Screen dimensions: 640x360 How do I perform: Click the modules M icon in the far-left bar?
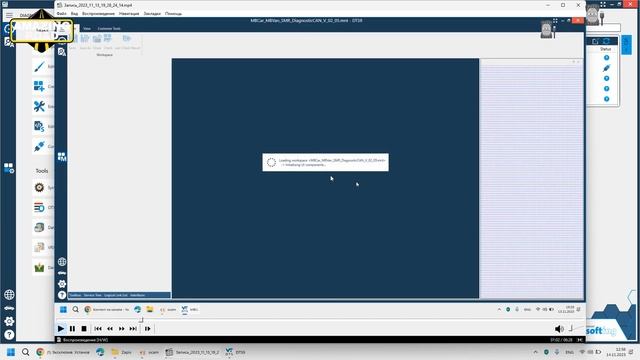pos(9,168)
